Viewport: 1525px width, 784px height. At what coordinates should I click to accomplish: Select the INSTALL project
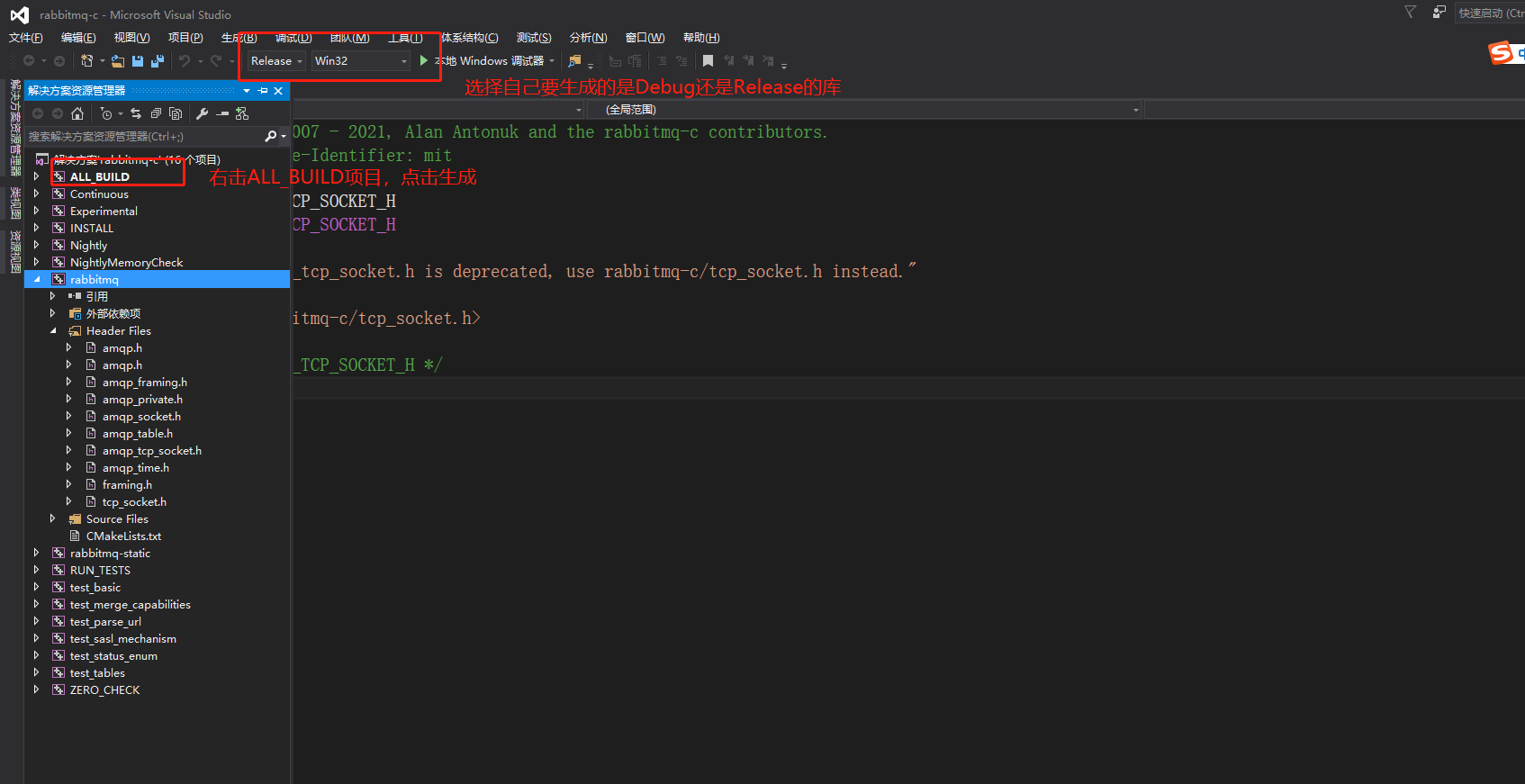(x=92, y=228)
